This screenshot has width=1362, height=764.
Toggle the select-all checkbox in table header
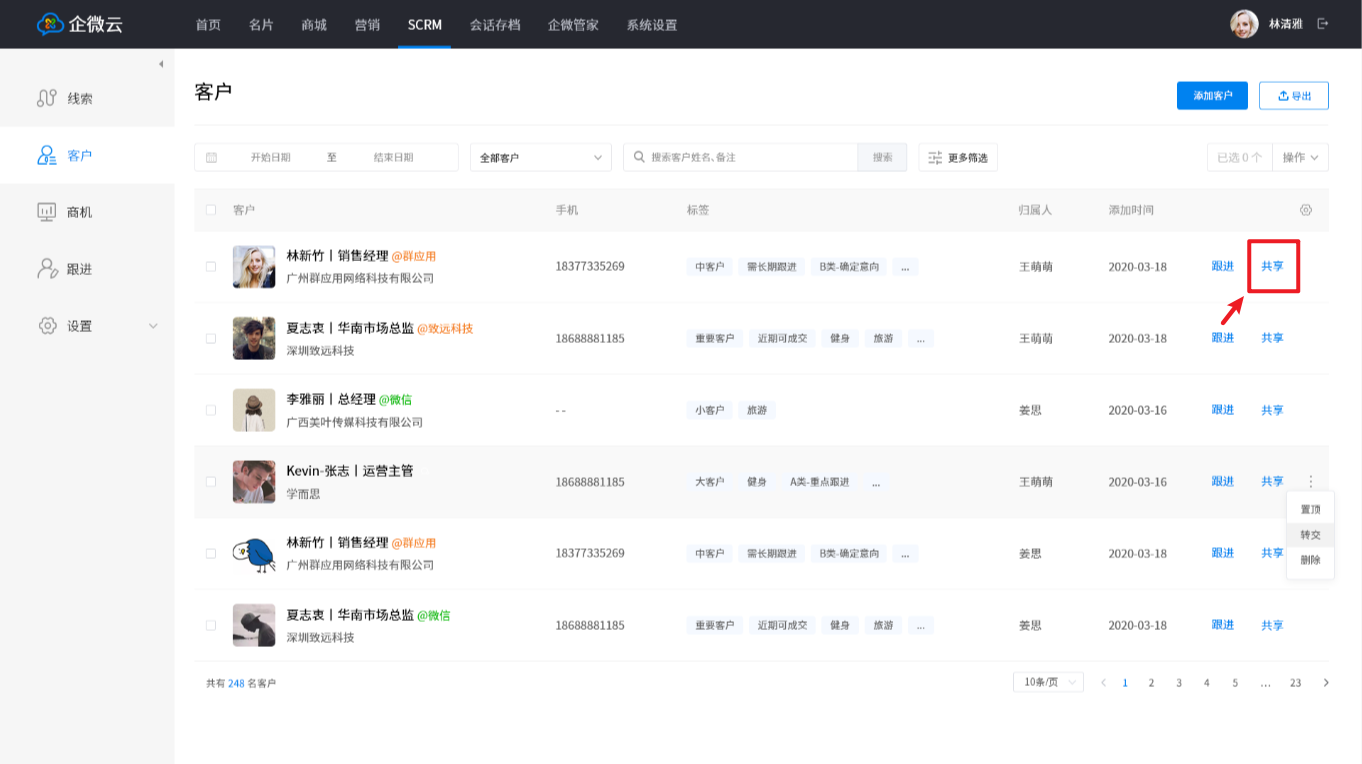click(211, 210)
